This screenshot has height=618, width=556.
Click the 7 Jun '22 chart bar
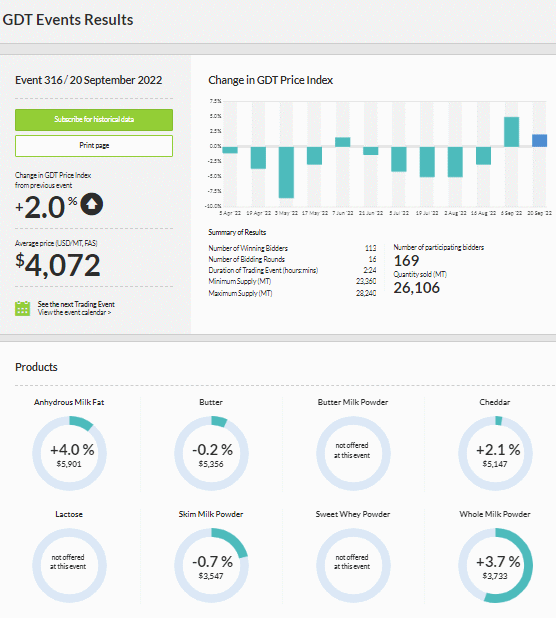tap(342, 142)
